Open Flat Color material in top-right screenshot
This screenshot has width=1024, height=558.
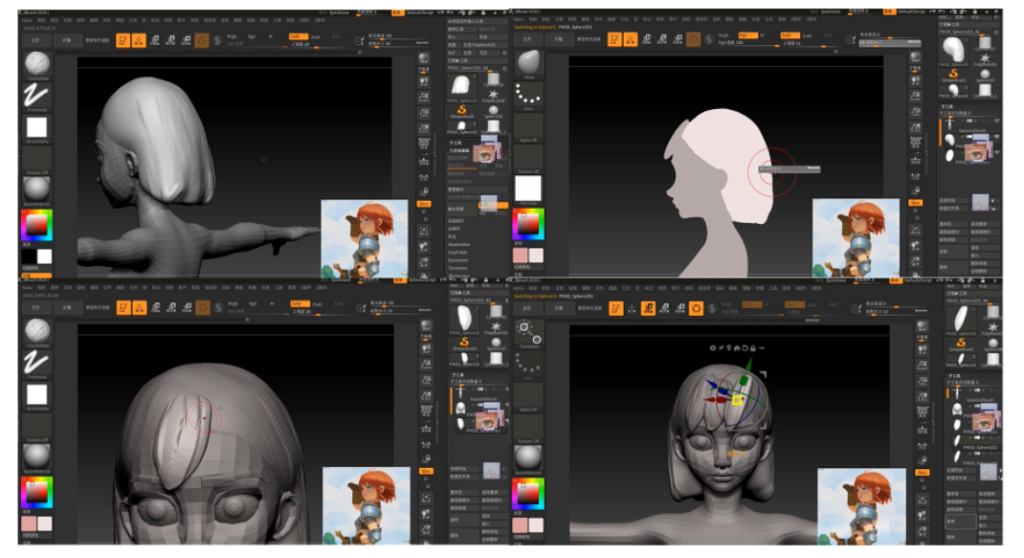528,189
